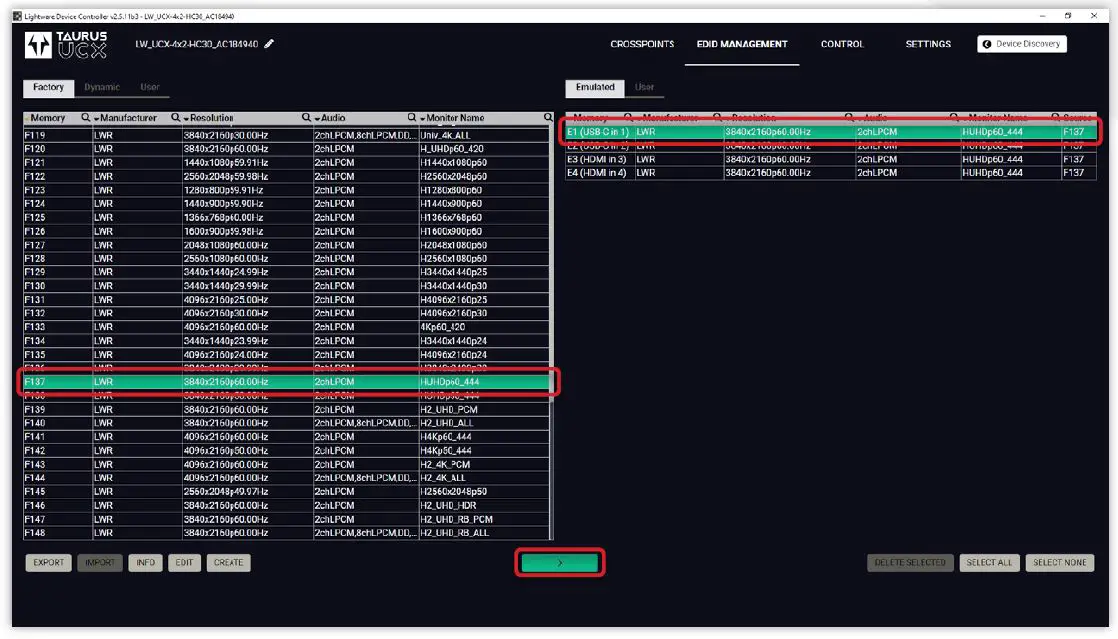Select the F129 H3440x1440p25 row

click(x=287, y=272)
